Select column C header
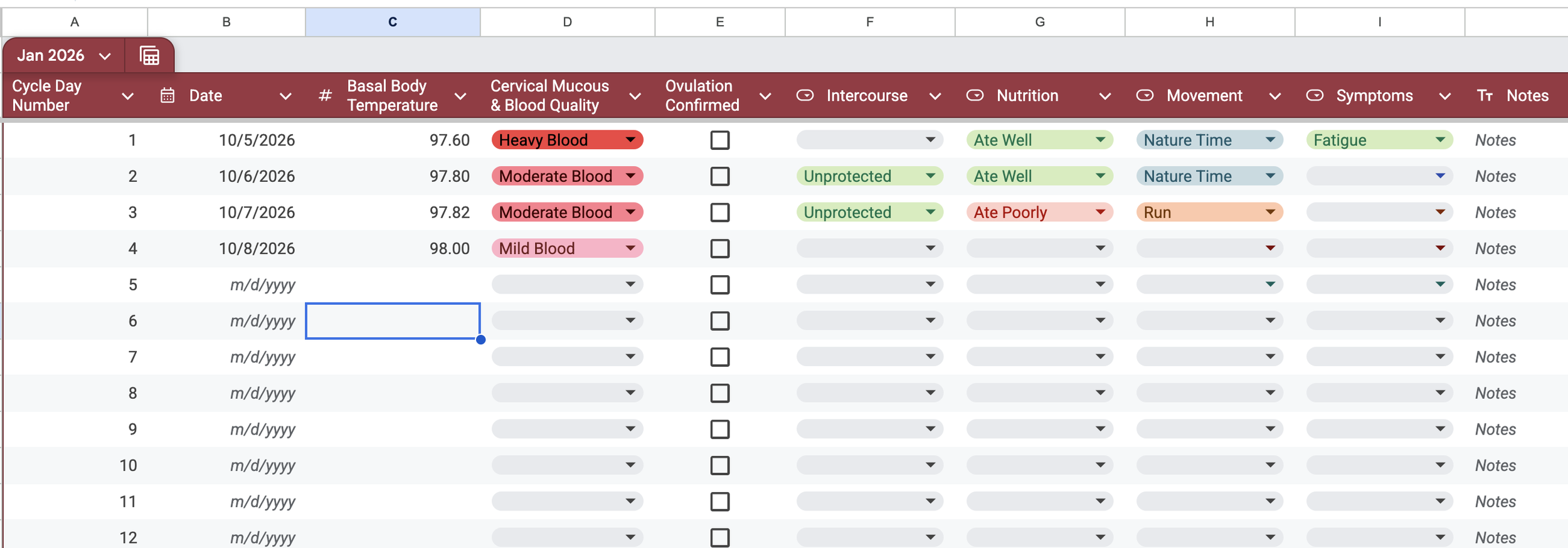 (393, 22)
